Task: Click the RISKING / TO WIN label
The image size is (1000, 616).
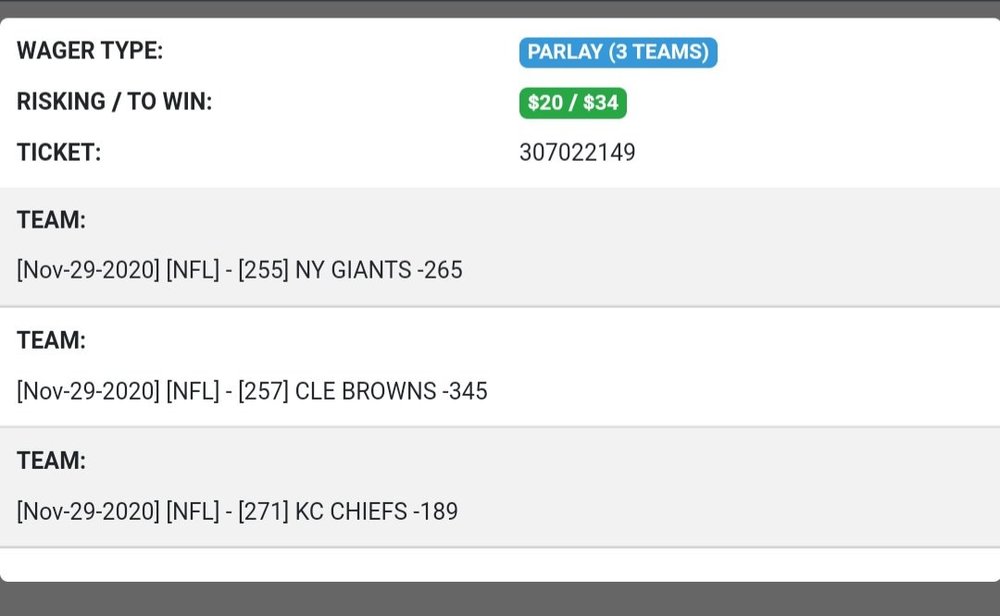Action: (115, 102)
